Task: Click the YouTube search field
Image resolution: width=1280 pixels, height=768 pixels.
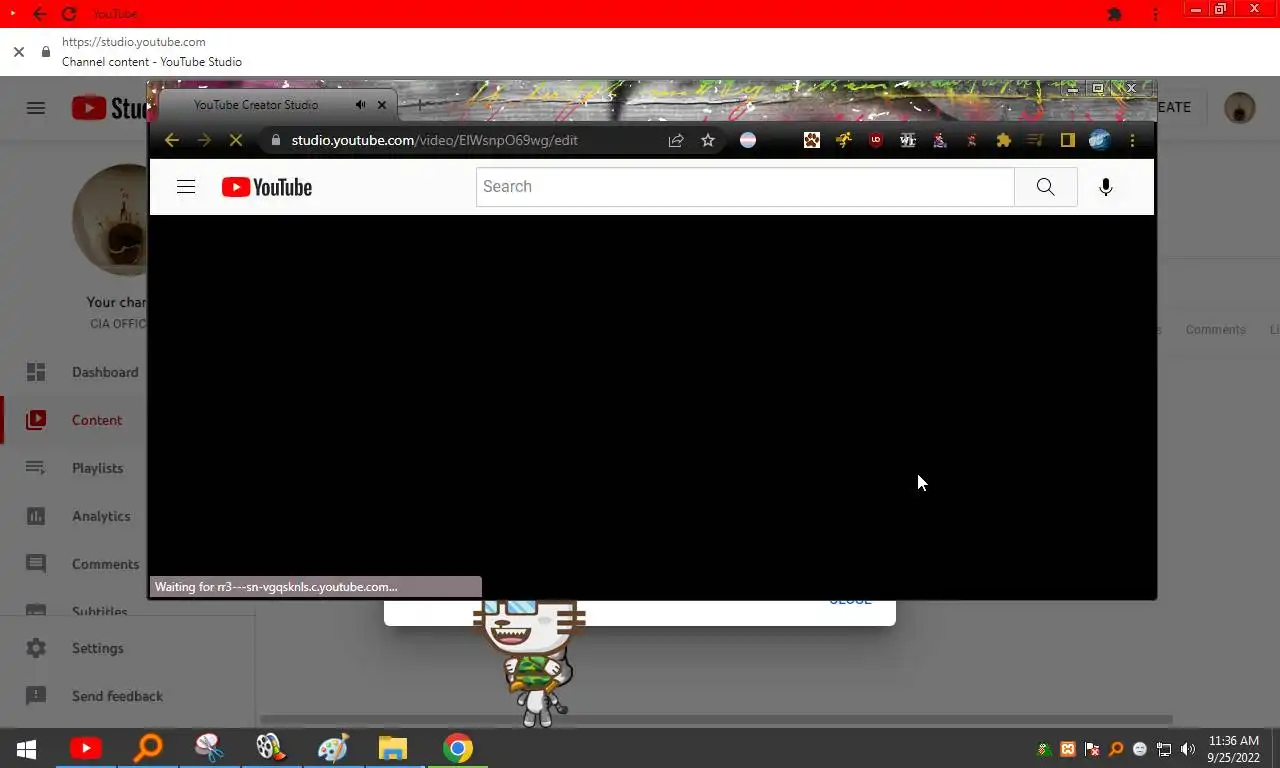Action: pyautogui.click(x=745, y=187)
